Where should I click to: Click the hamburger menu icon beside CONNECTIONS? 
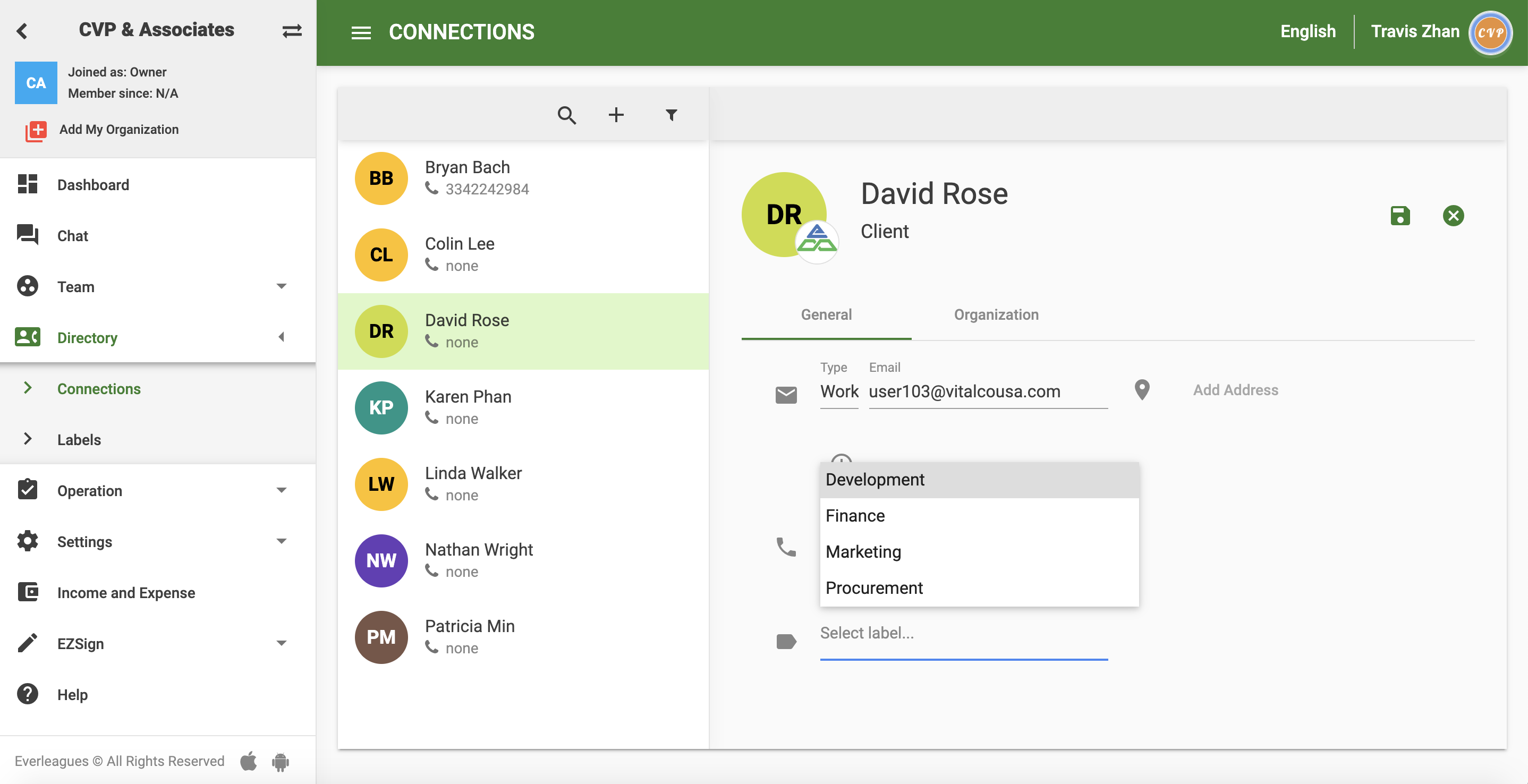[x=361, y=32]
